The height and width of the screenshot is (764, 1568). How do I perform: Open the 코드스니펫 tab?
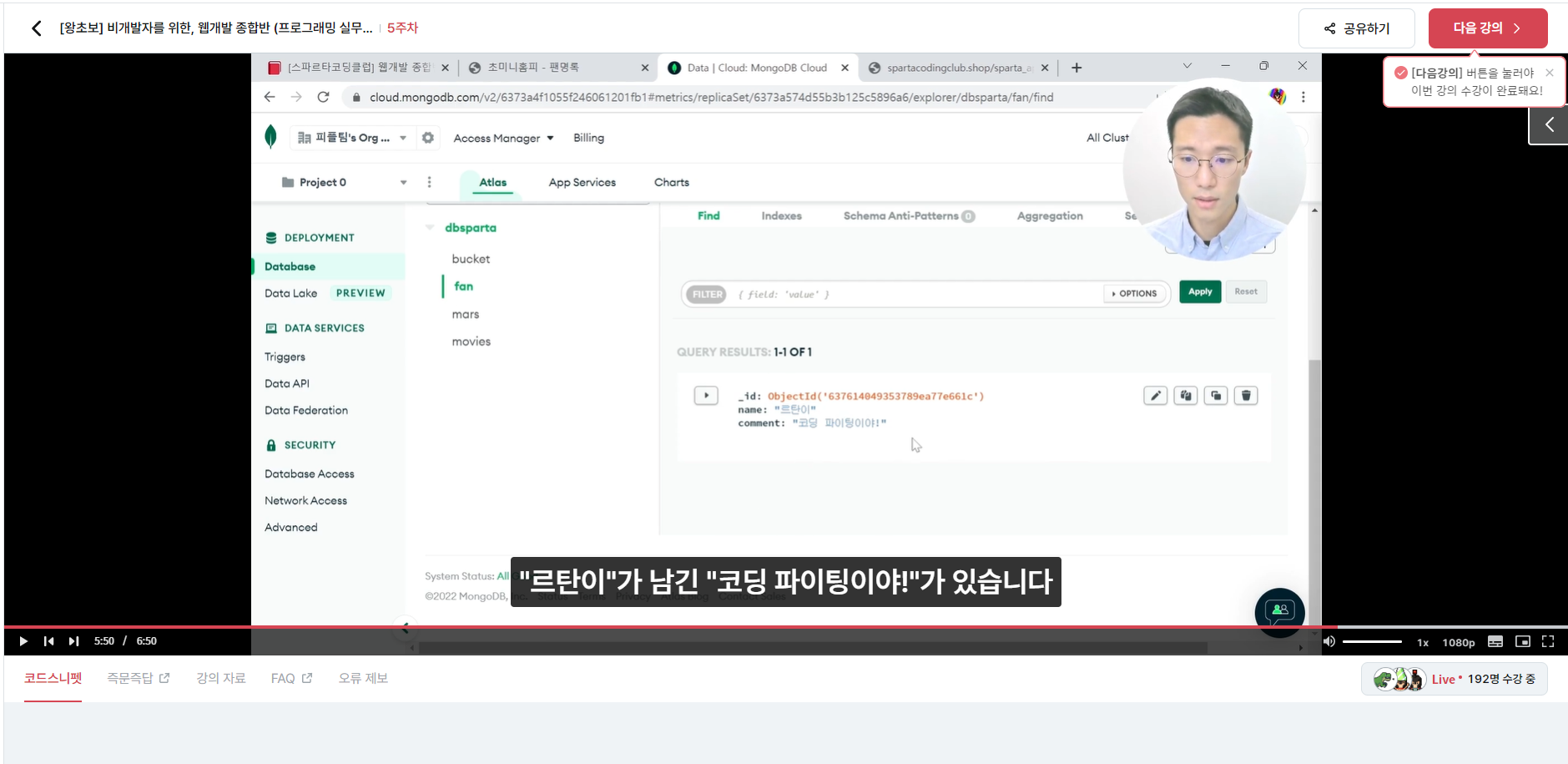tap(53, 678)
